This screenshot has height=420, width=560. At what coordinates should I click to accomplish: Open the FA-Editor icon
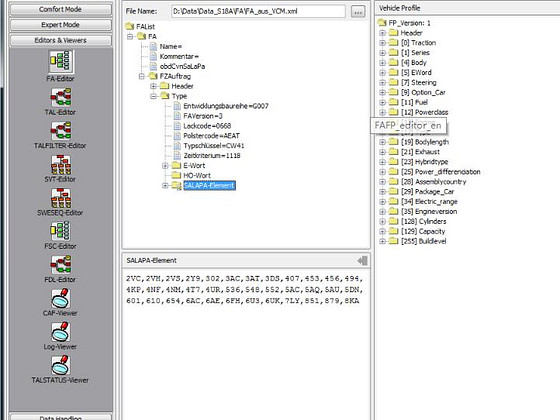coord(61,61)
